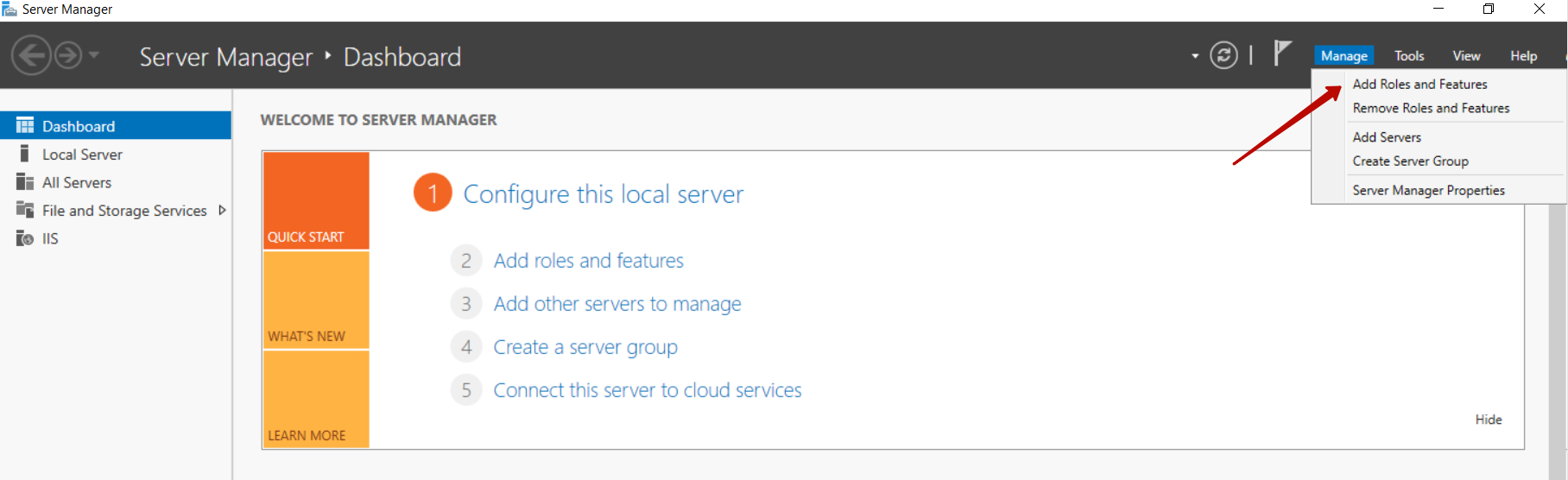Expand the File and Storage Services arrow
The image size is (1568, 480).
click(x=222, y=211)
